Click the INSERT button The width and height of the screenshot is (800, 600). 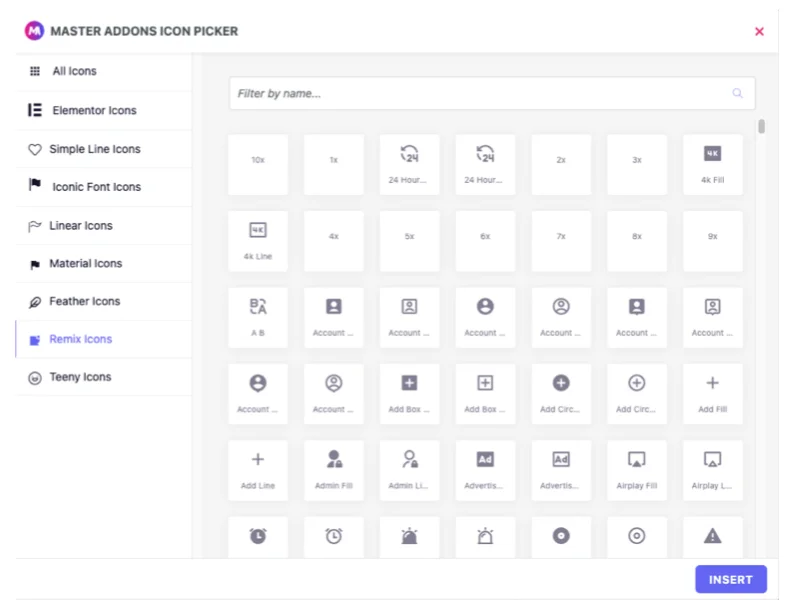pyautogui.click(x=731, y=579)
